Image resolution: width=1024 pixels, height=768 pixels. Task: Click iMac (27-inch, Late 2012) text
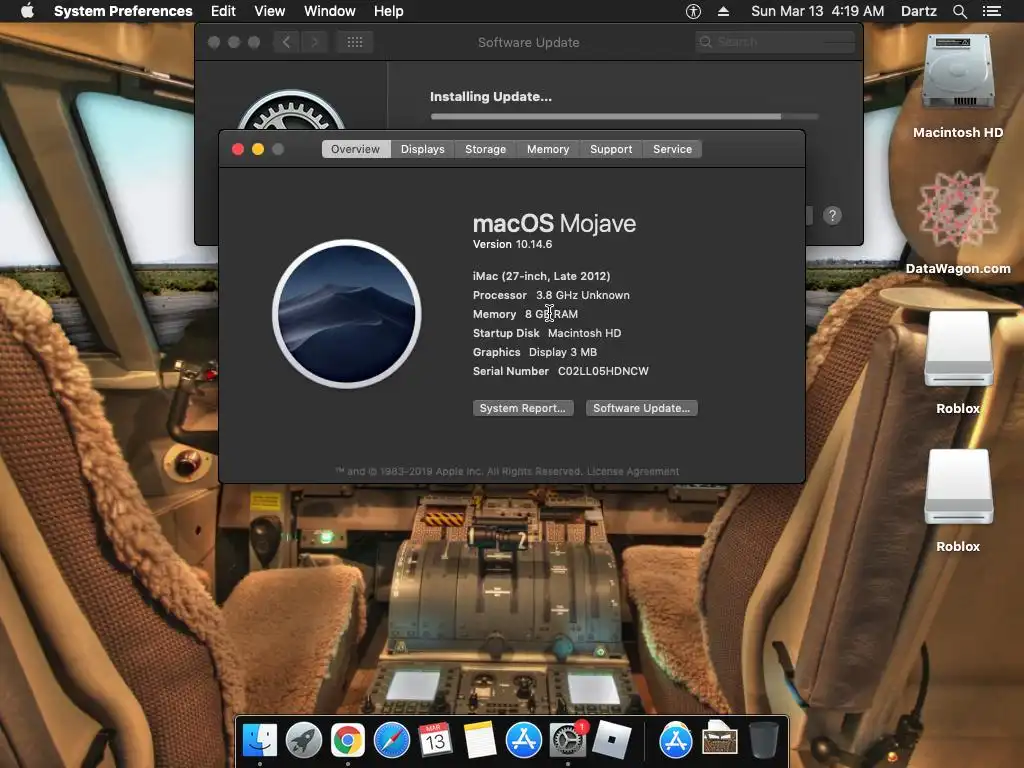(x=541, y=276)
